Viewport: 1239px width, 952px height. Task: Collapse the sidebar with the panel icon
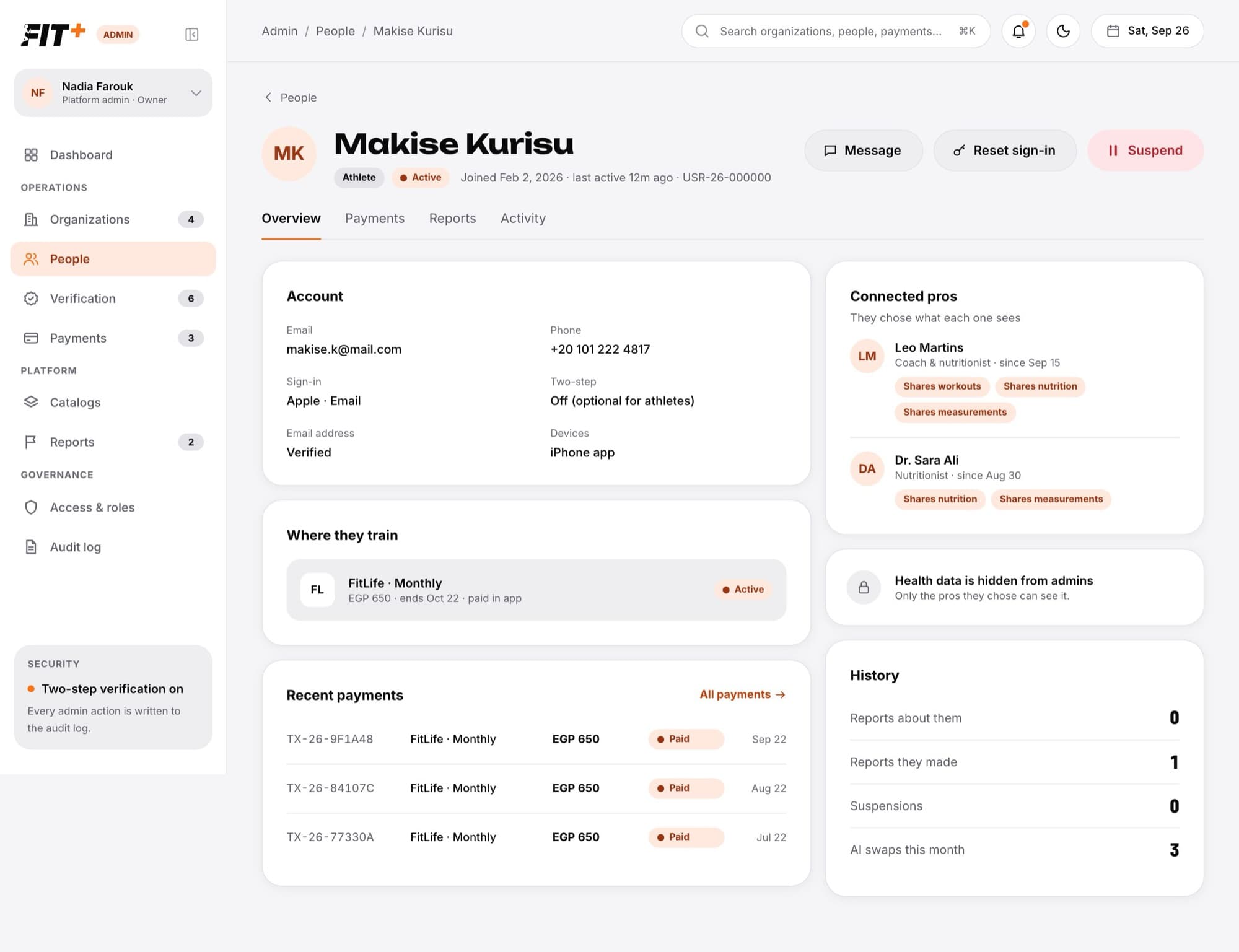191,34
